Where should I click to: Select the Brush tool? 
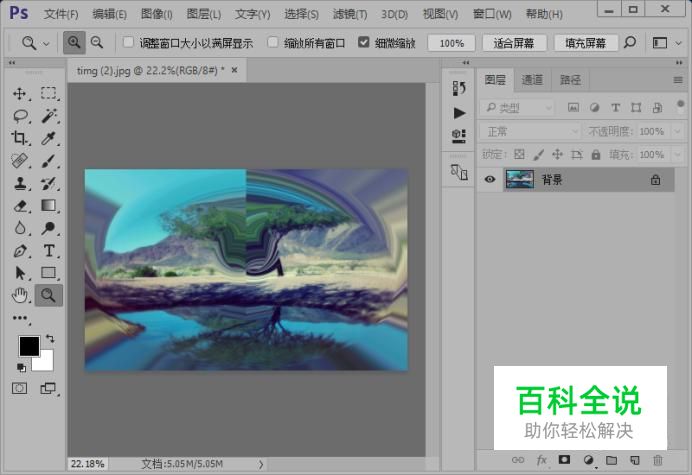[x=49, y=161]
